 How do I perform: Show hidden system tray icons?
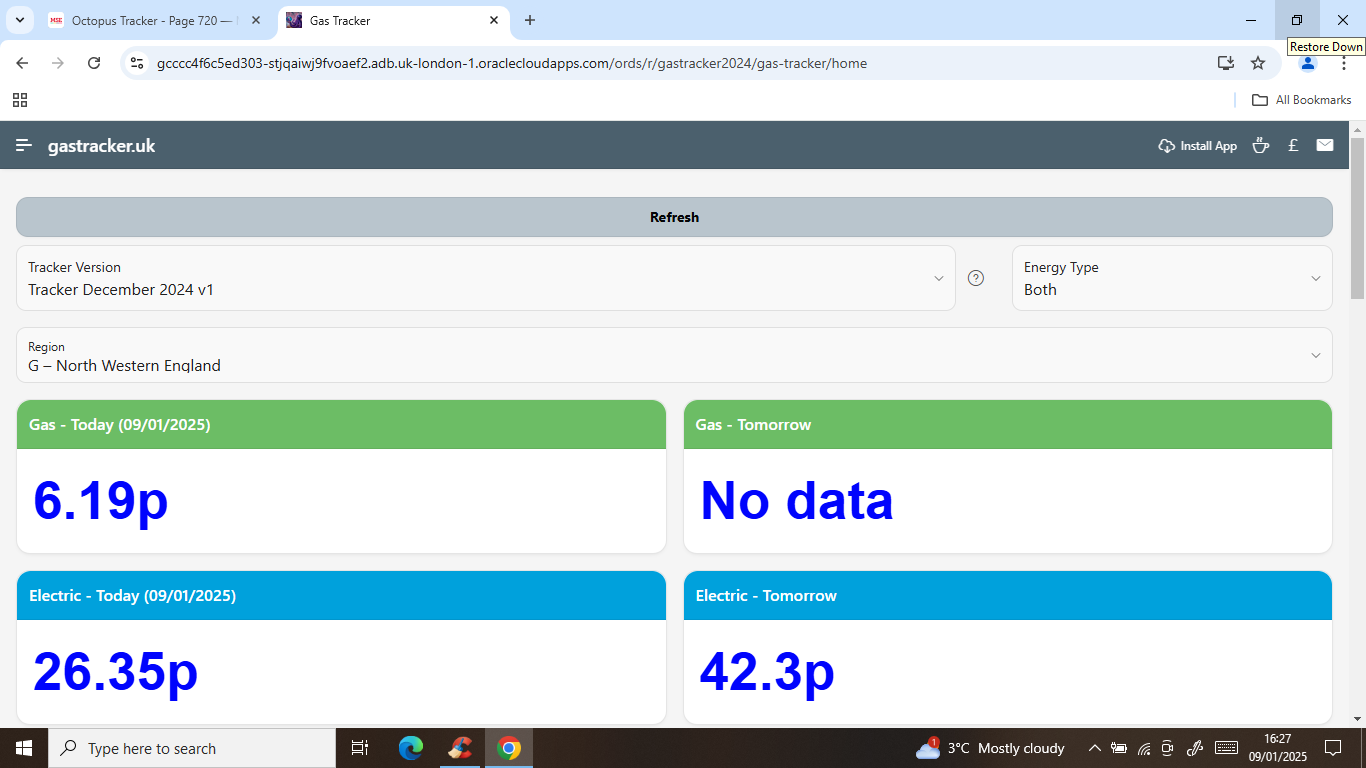[x=1095, y=748]
